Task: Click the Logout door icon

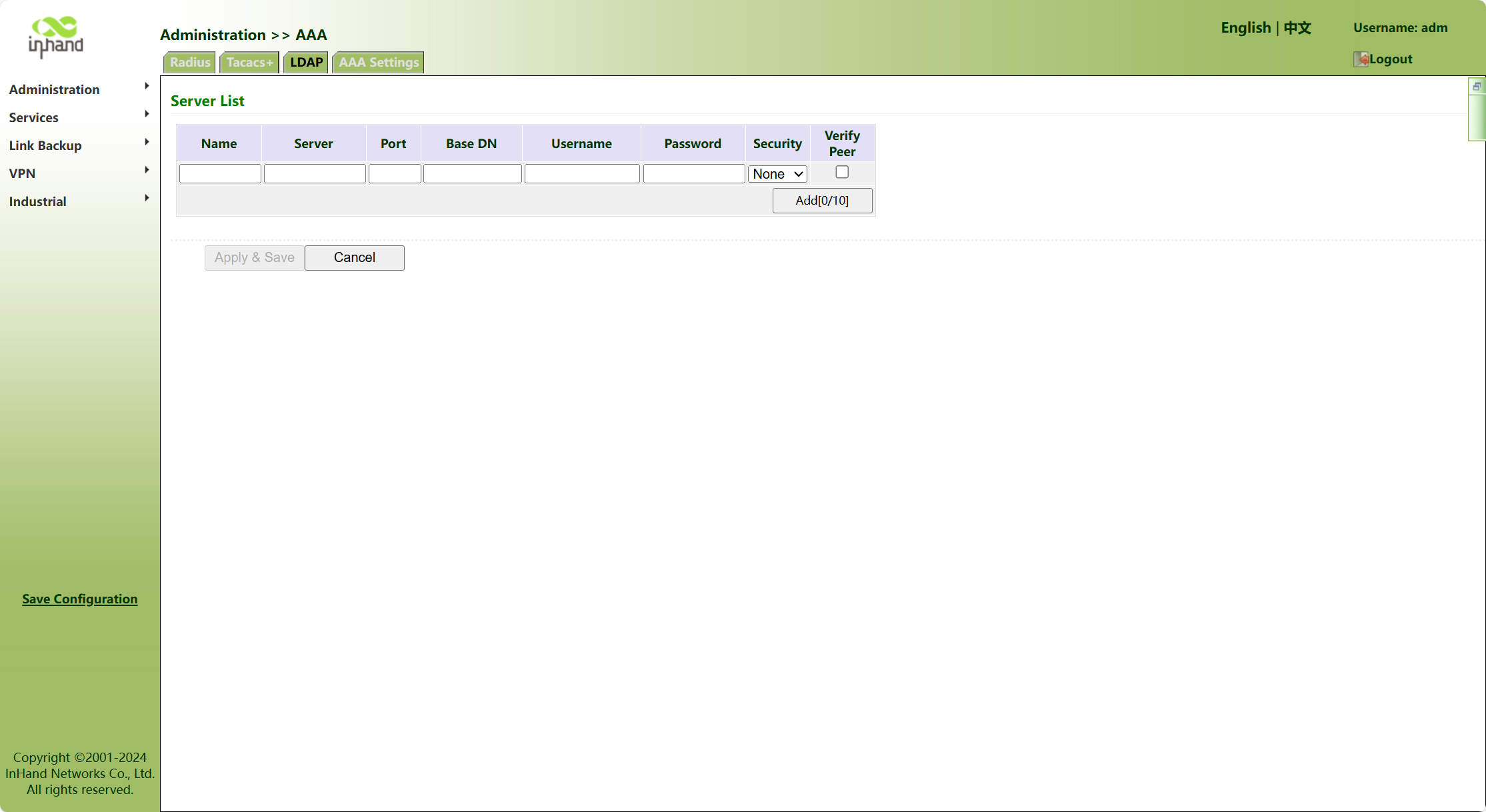Action: 1361,59
